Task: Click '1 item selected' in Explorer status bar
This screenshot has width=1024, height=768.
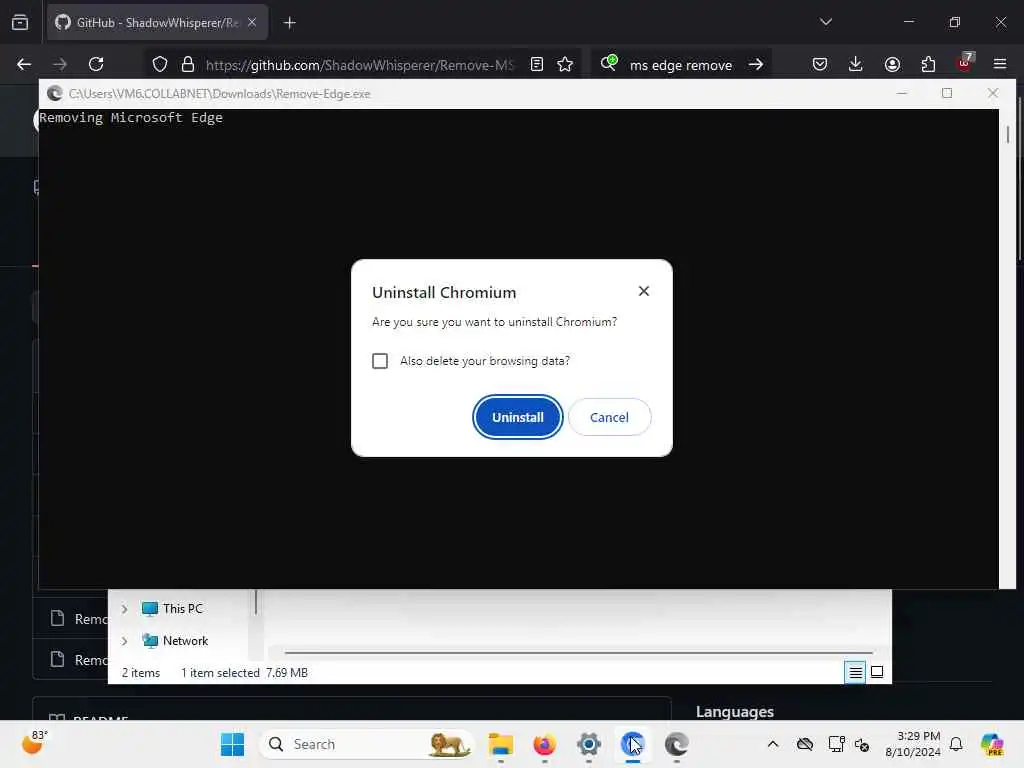Action: pos(220,673)
